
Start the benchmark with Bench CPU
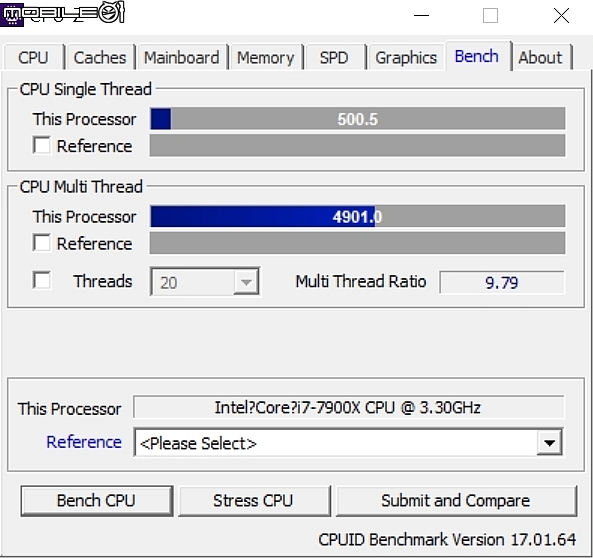coord(96,500)
